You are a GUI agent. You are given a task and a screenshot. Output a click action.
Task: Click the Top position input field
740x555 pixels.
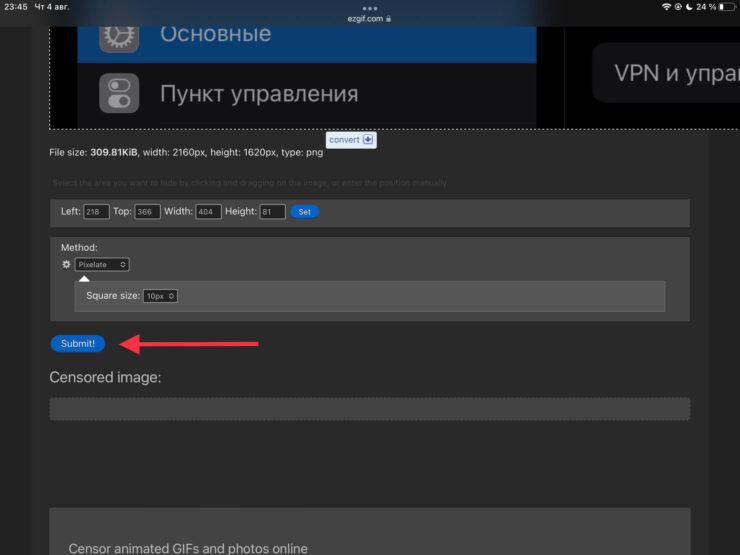coord(147,212)
